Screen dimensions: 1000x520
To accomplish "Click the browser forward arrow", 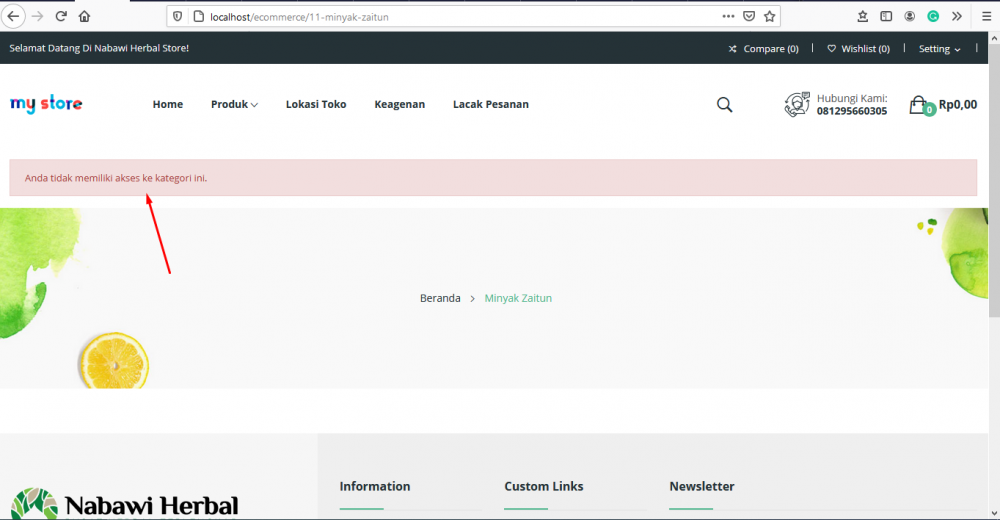I will point(38,17).
